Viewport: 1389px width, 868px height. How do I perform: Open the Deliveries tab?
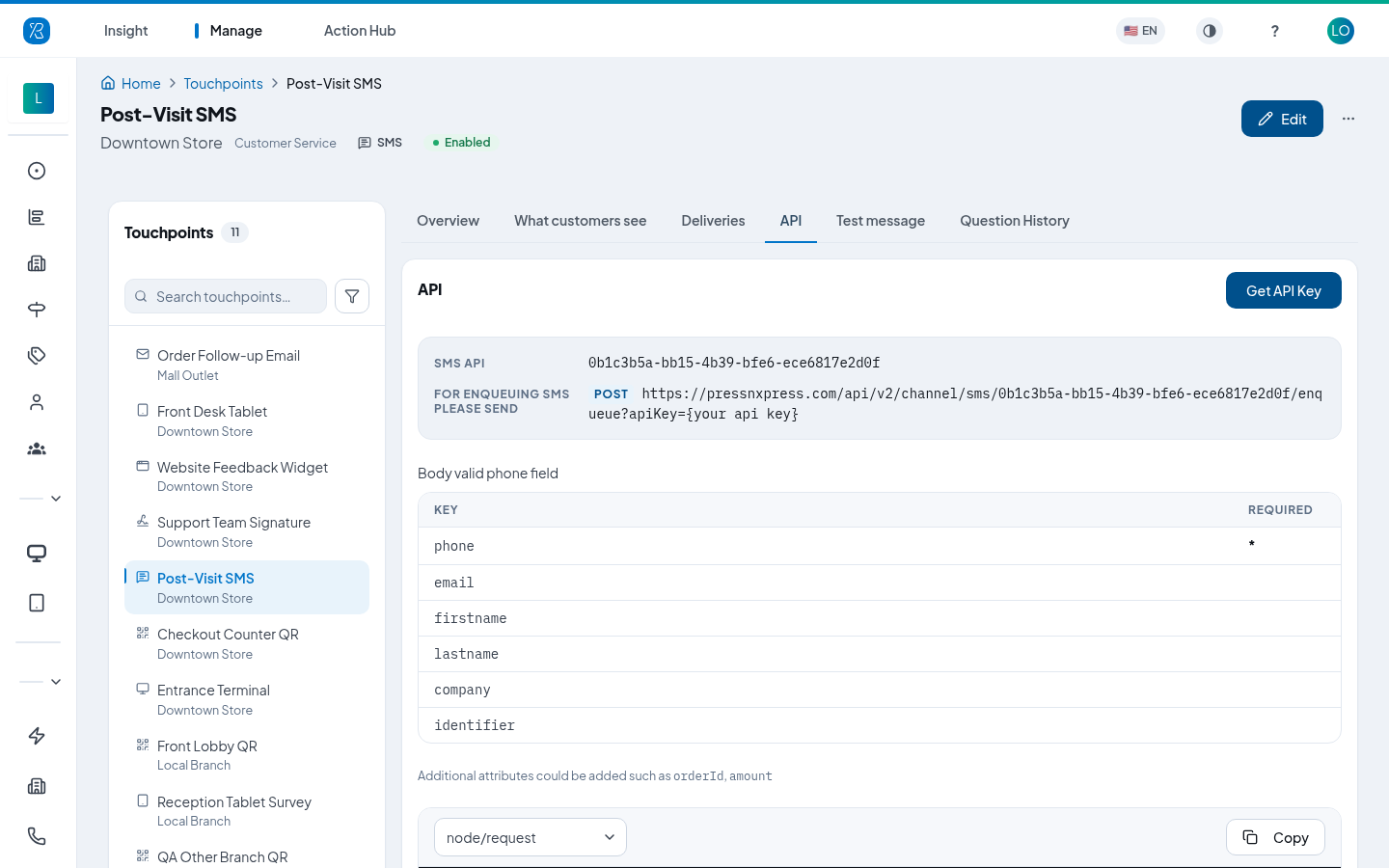click(x=713, y=221)
